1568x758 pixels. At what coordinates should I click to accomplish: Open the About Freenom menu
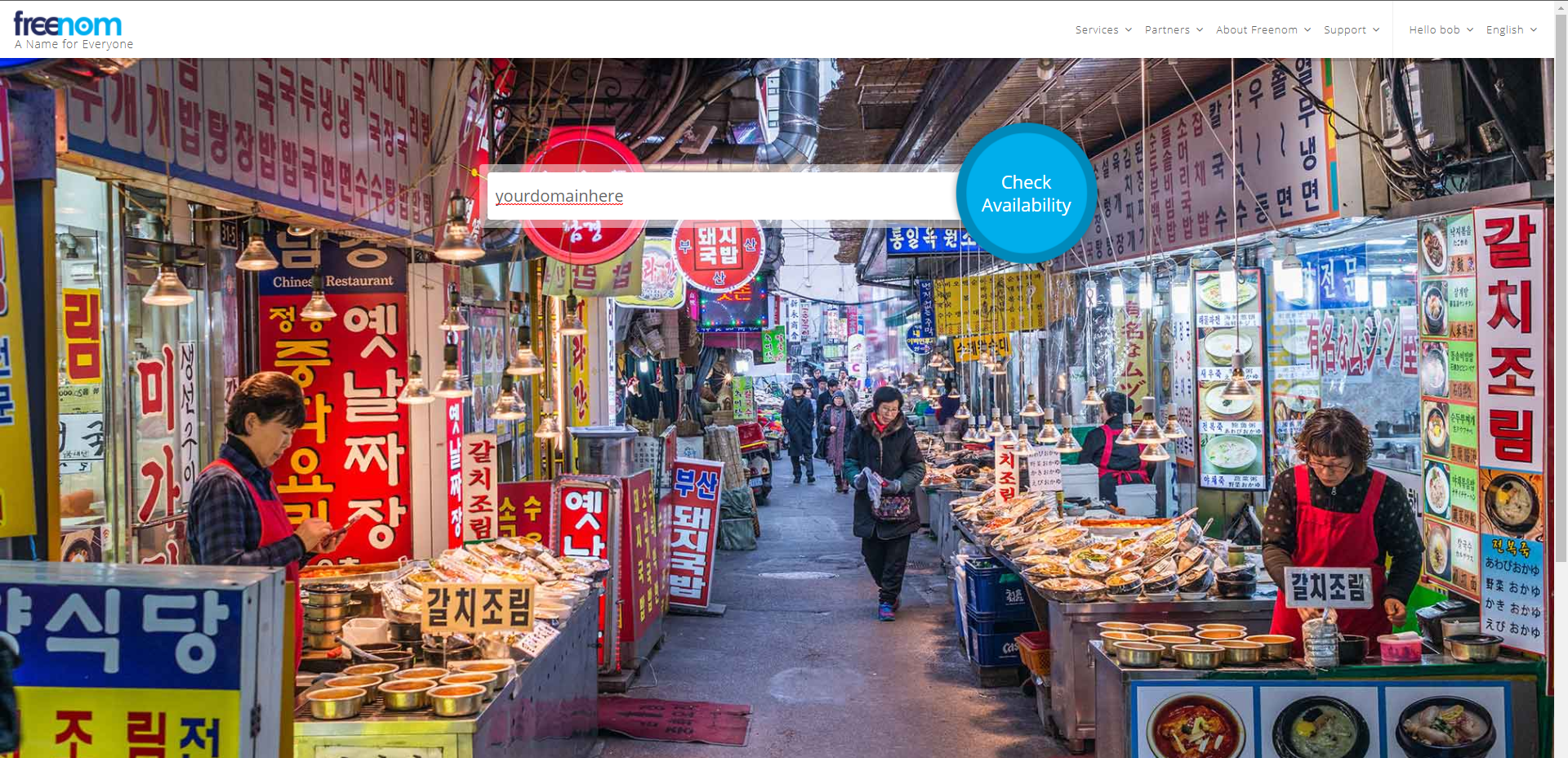pyautogui.click(x=1256, y=30)
